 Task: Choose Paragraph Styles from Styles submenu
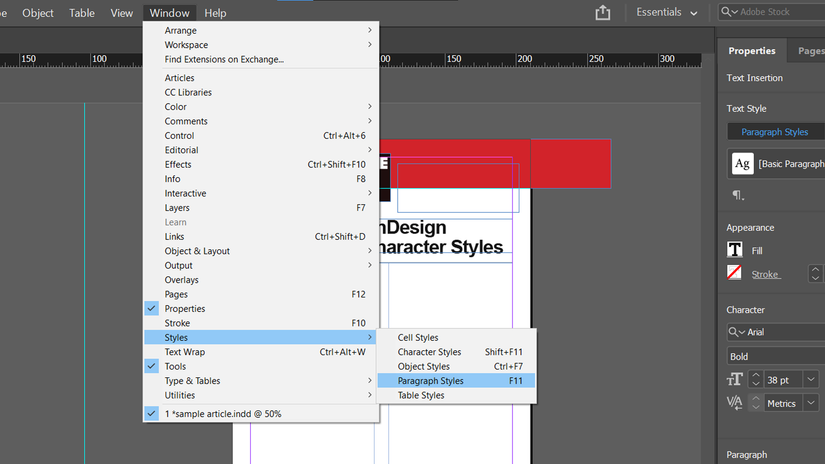pyautogui.click(x=456, y=381)
